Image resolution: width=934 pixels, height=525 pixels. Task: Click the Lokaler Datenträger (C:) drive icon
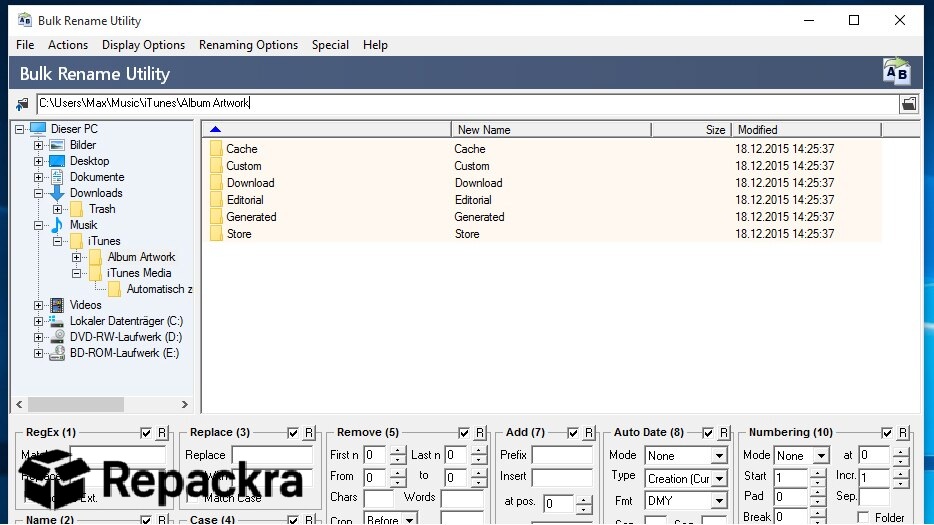click(x=57, y=321)
